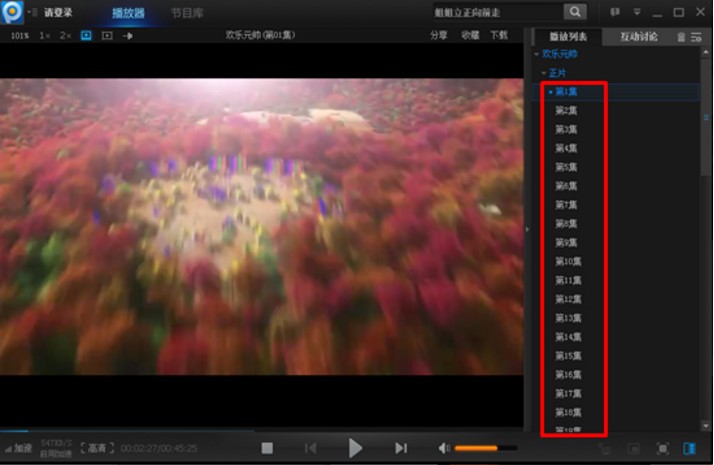714x465 pixels.
Task: Select episode 第7集 in playlist
Action: pos(566,205)
